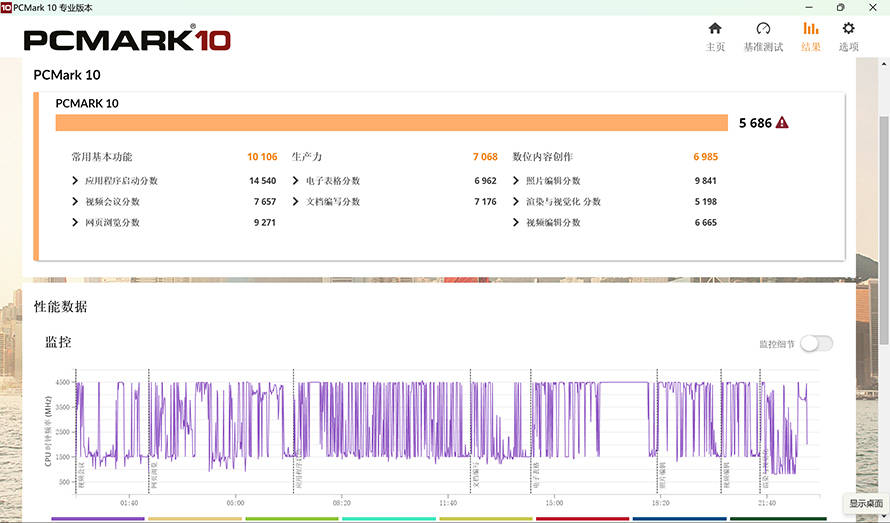This screenshot has width=890, height=523.
Task: Click the 选项 tab label
Action: pyautogui.click(x=849, y=47)
